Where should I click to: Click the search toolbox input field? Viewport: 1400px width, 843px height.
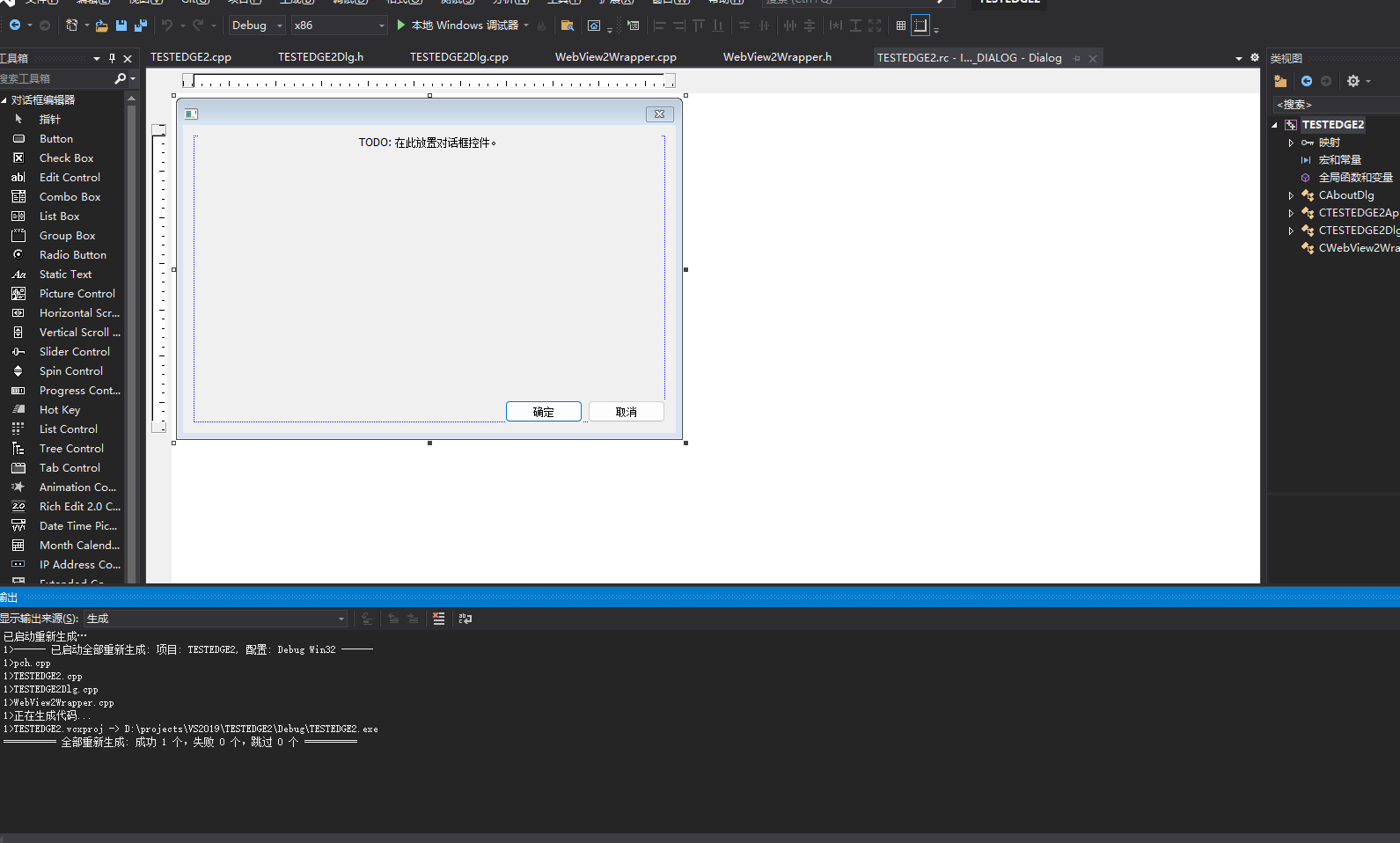pyautogui.click(x=56, y=79)
